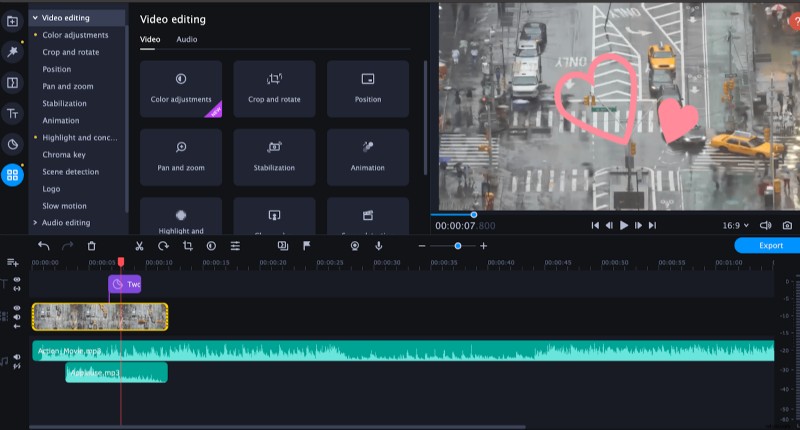The height and width of the screenshot is (430, 800).
Task: Open the transitions panel in the sidebar
Action: click(12, 83)
